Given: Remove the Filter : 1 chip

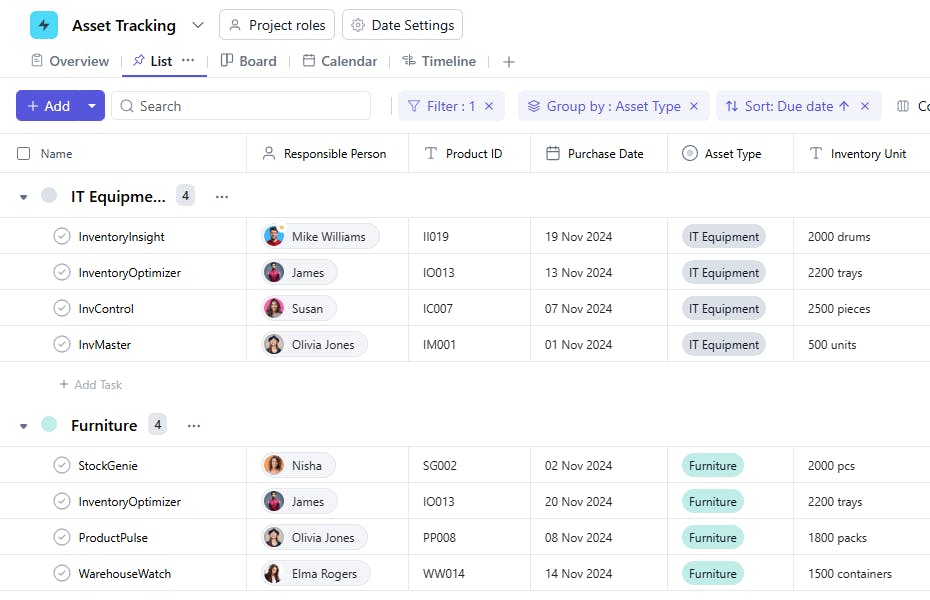Looking at the screenshot, I should point(489,106).
